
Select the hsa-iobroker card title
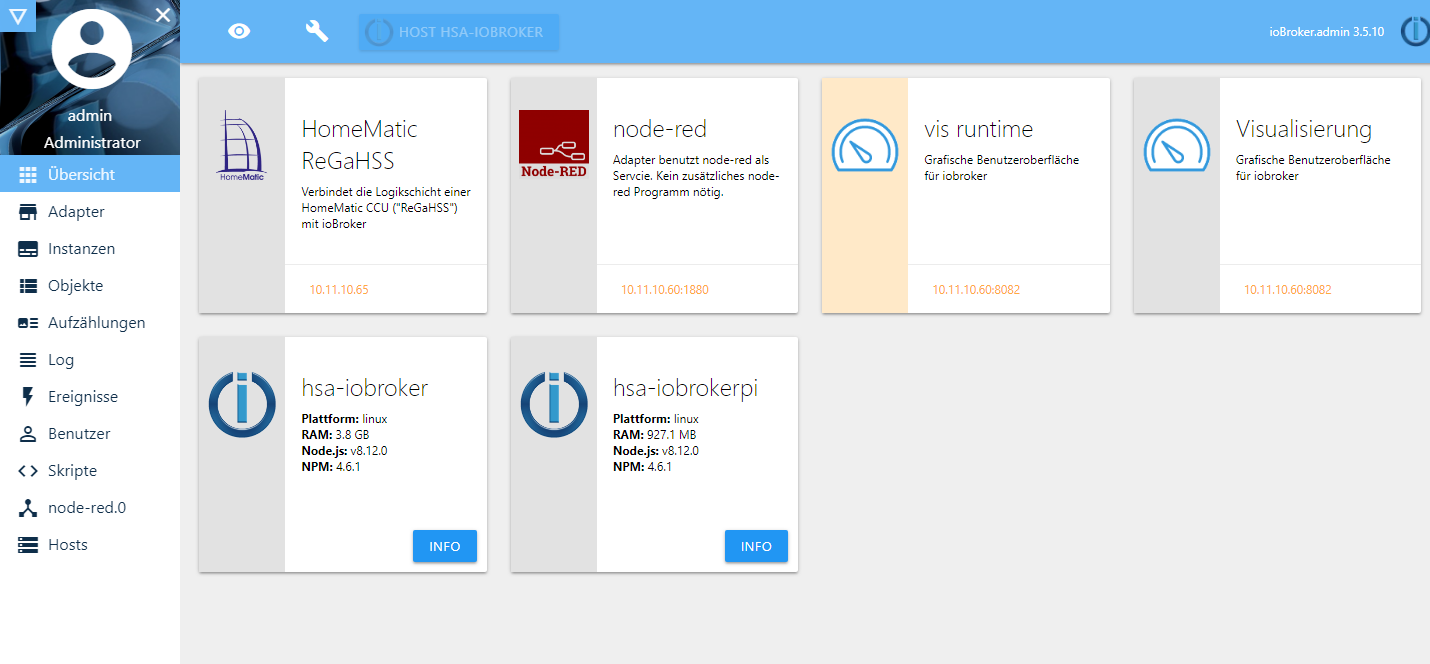point(365,388)
